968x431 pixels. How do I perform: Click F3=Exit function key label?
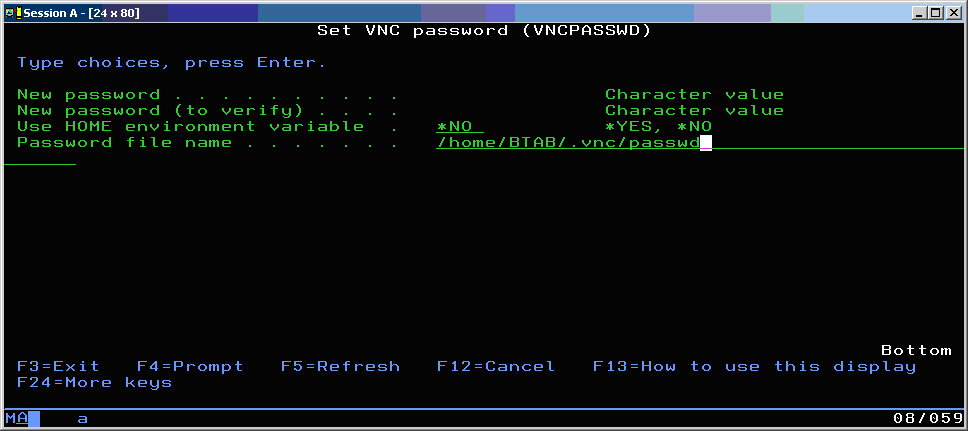click(58, 366)
